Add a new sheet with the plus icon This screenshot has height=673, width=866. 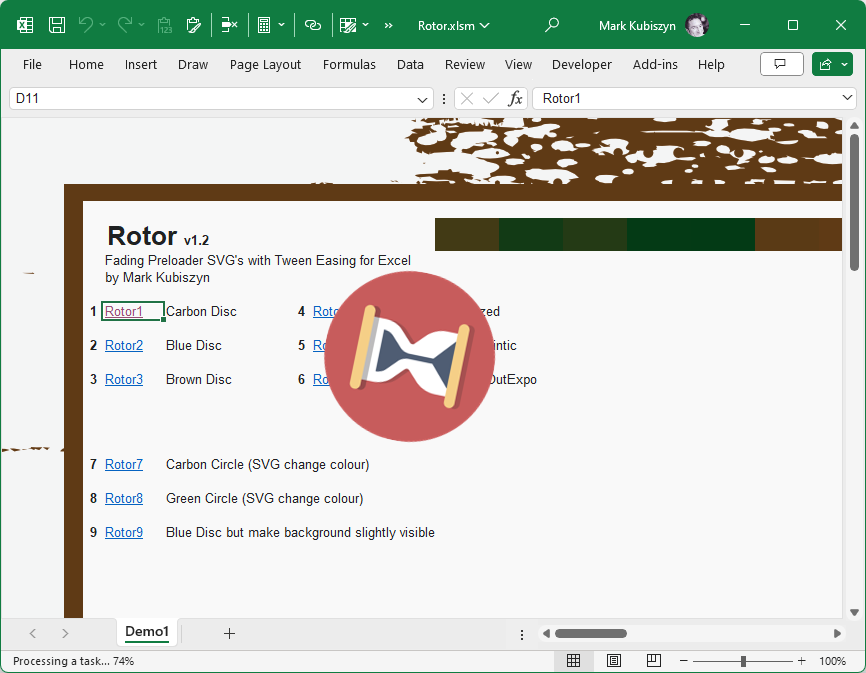pyautogui.click(x=229, y=633)
